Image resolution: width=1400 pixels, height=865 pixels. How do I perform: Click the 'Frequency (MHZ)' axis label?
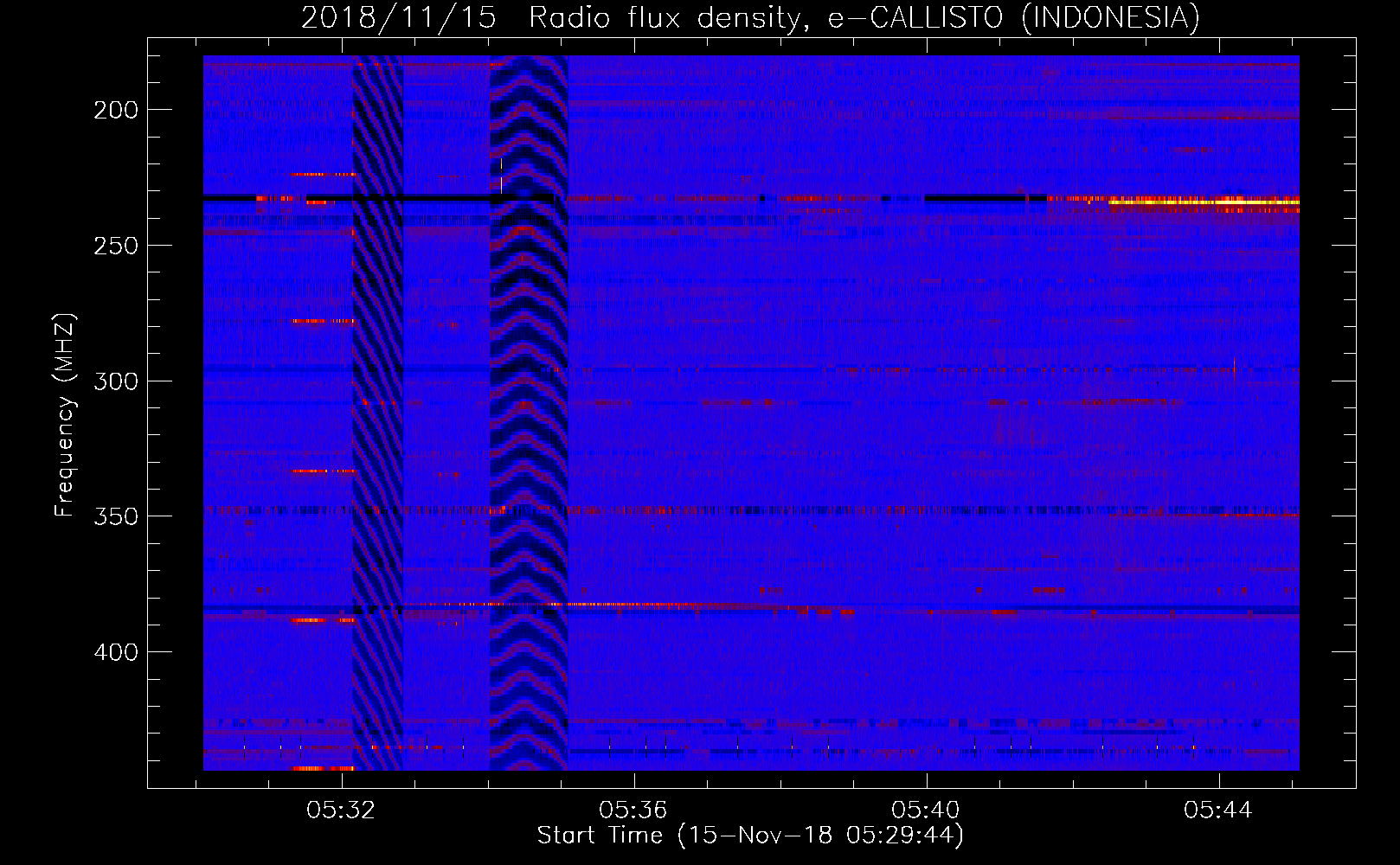65,414
